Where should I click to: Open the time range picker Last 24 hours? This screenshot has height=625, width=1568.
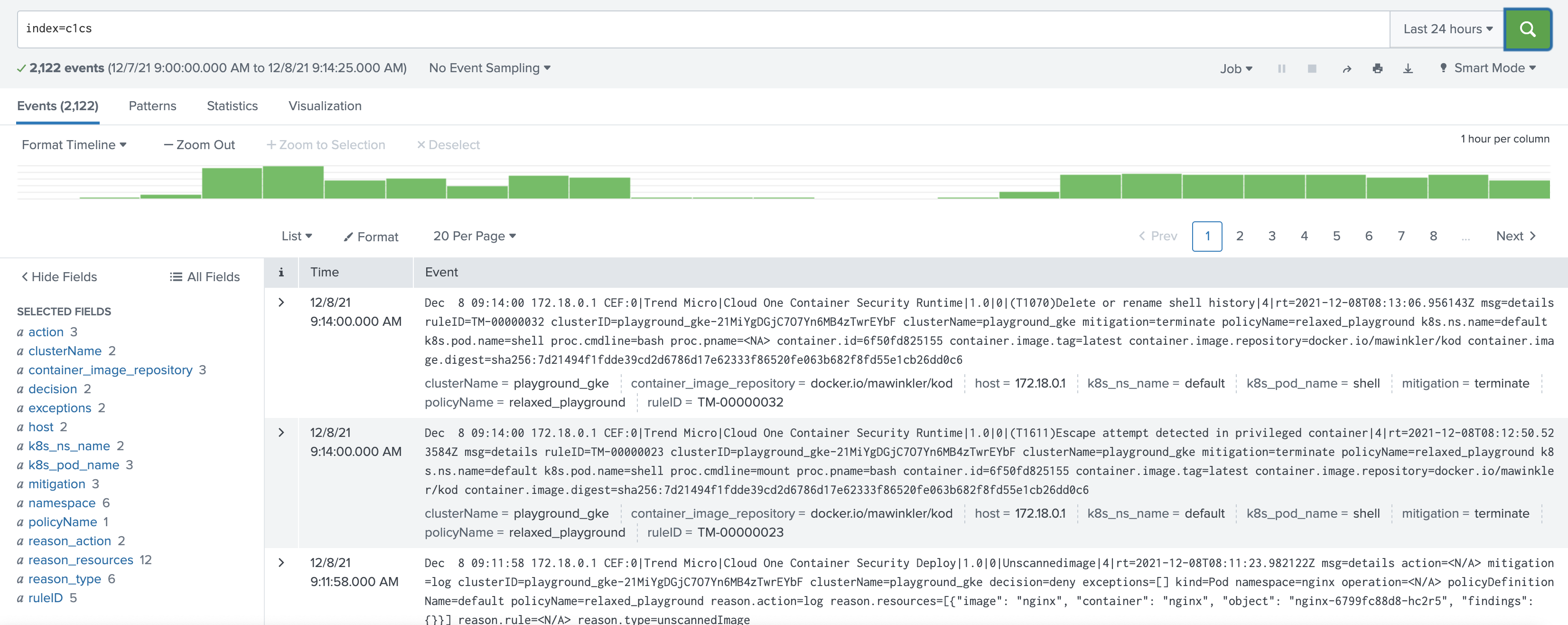click(1447, 28)
